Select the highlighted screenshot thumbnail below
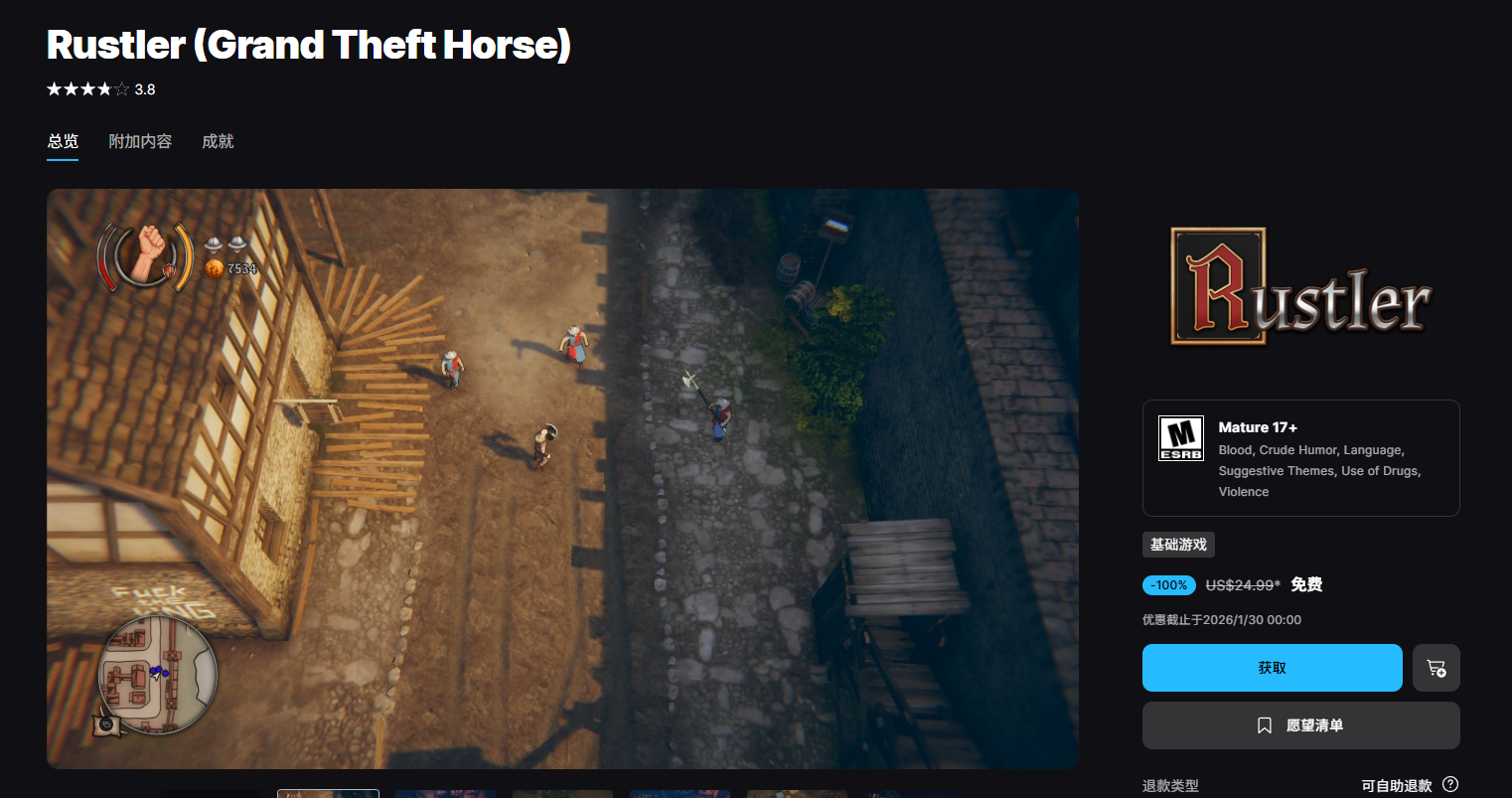The height and width of the screenshot is (798, 1512). click(328, 793)
